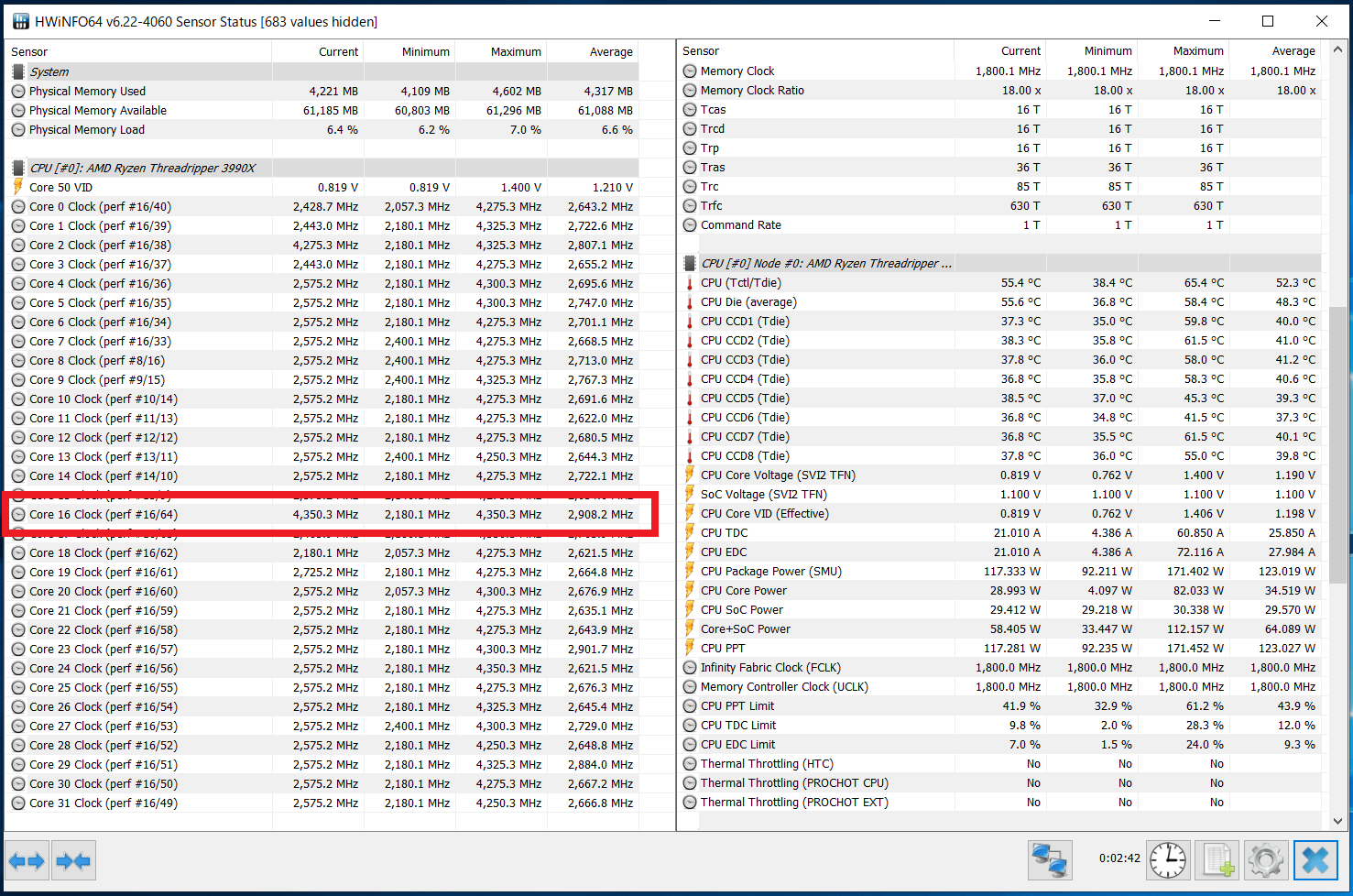Click the left pane Sensor column header
The image size is (1353, 896).
138,51
